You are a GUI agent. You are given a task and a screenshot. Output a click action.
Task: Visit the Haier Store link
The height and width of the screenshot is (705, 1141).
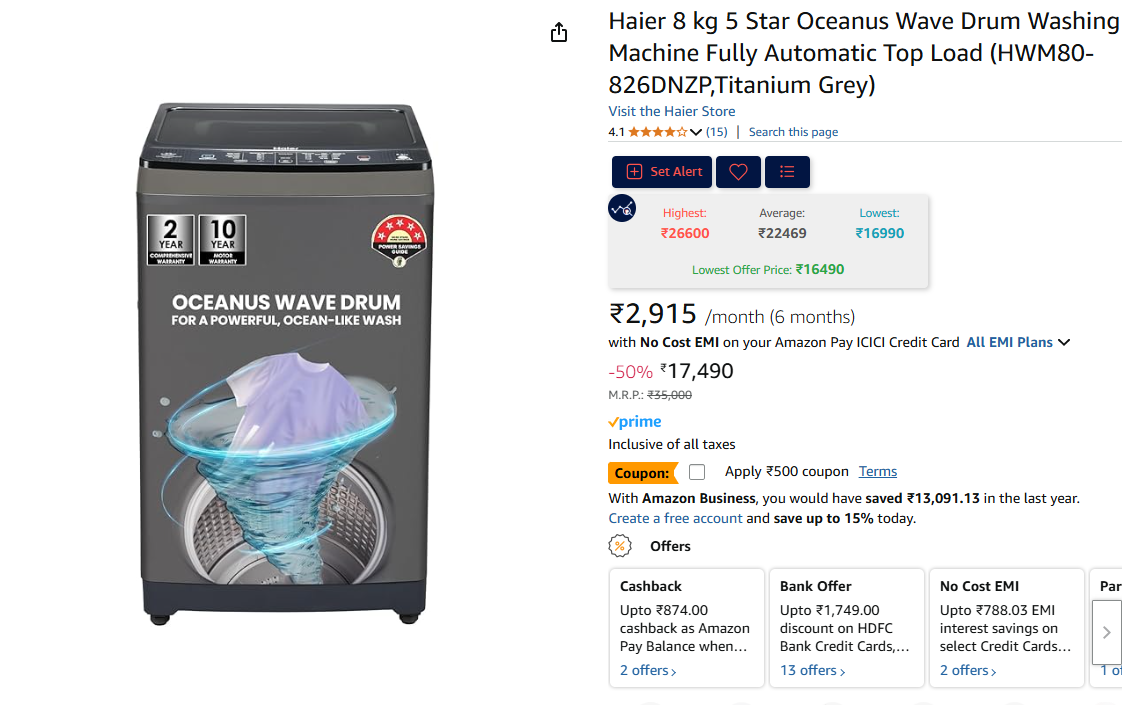point(671,111)
